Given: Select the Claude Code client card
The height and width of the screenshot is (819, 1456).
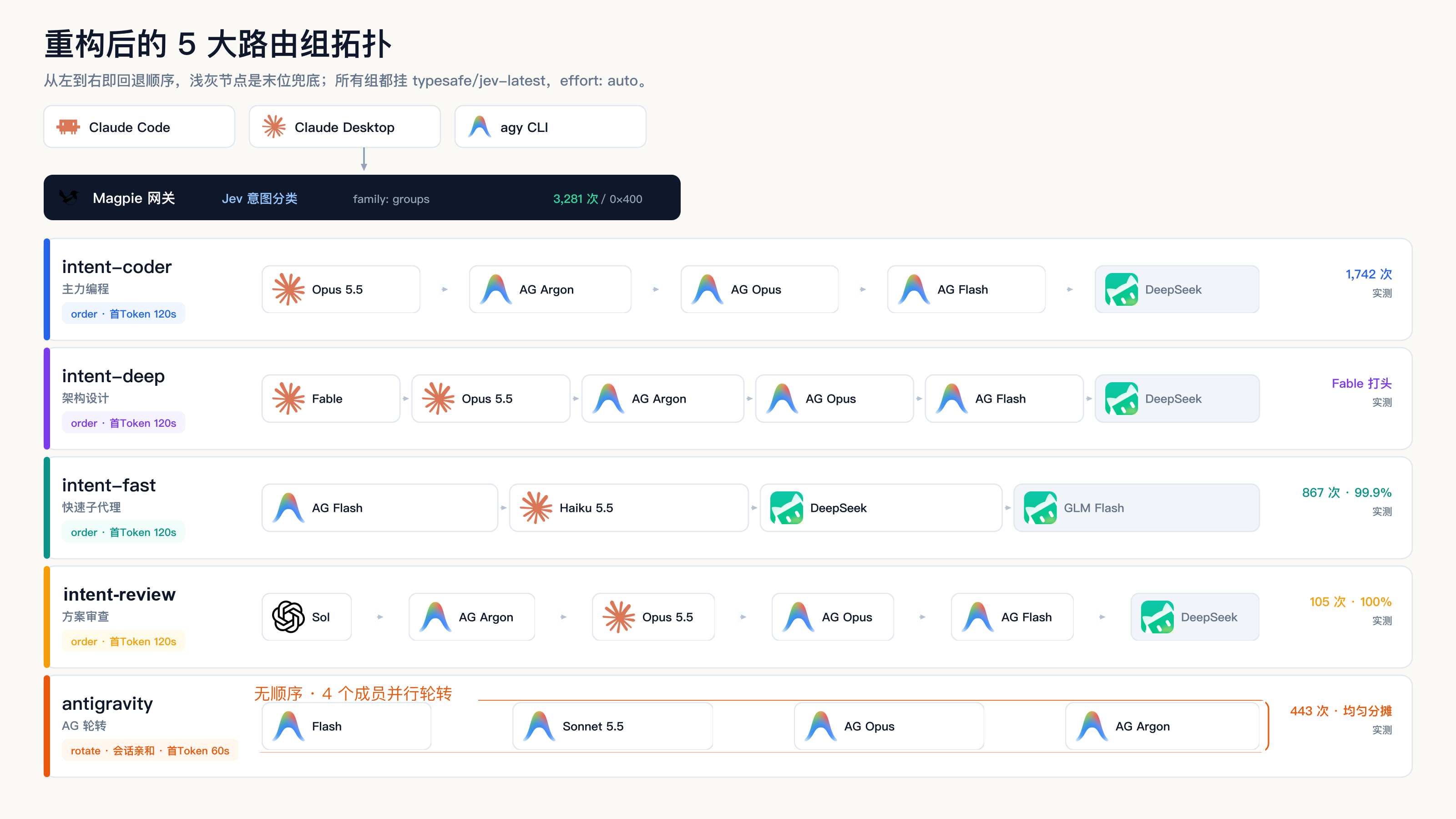Looking at the screenshot, I should (x=139, y=126).
